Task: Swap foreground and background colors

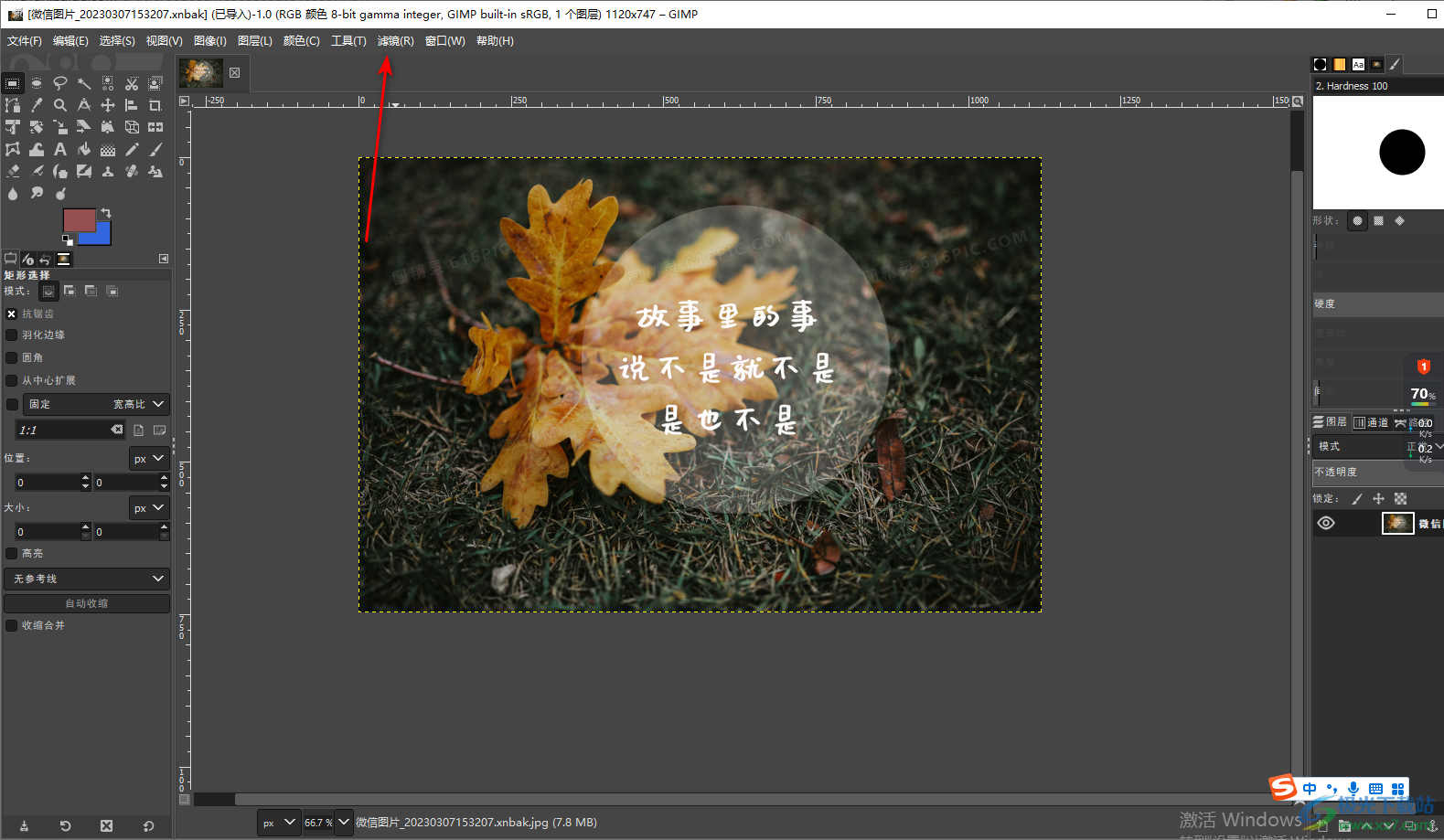Action: point(106,213)
